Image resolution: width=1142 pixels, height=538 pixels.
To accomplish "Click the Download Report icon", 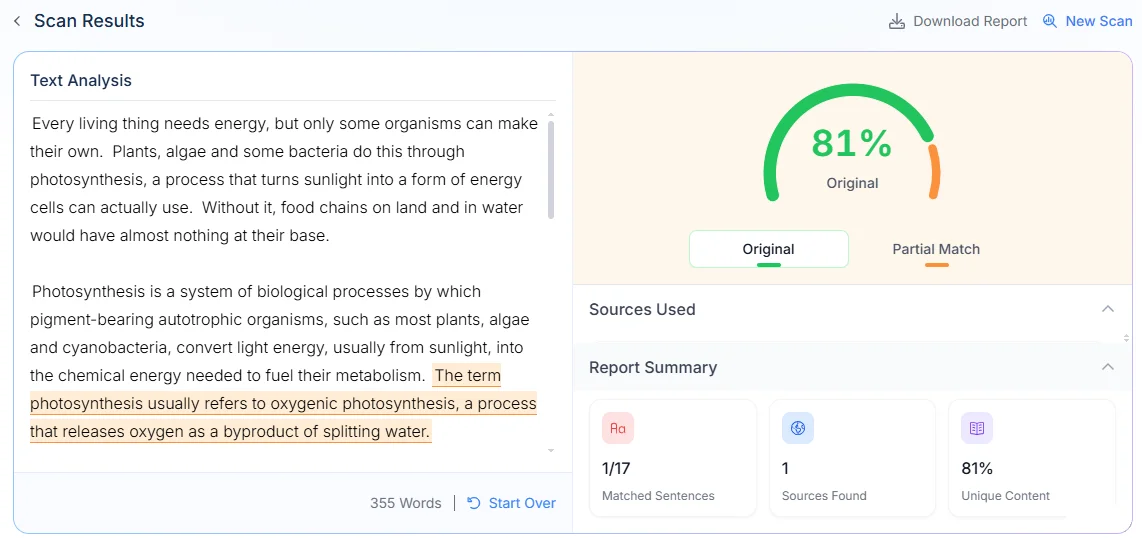I will [897, 21].
